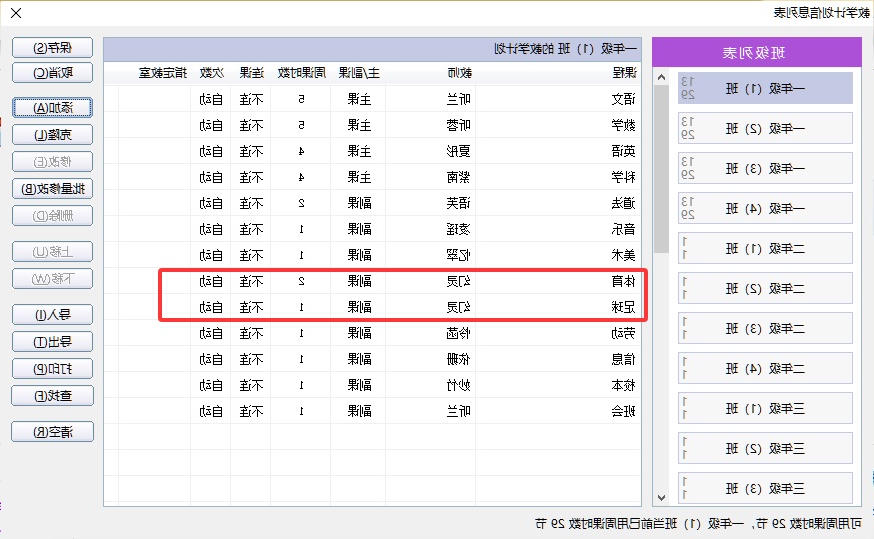This screenshot has width=874, height=539.
Task: Select the 体育 course row
Action: [372, 281]
